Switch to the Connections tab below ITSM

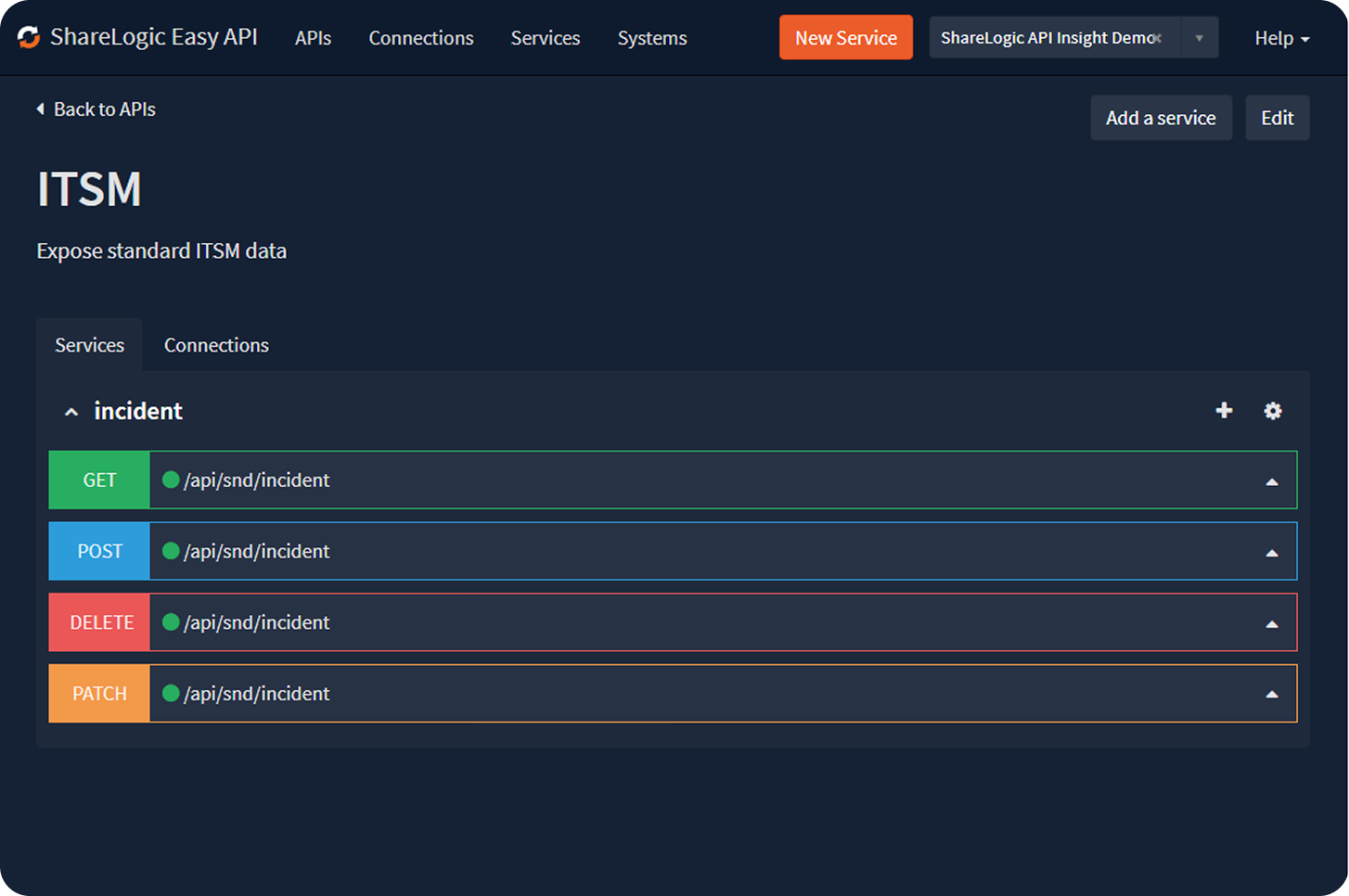click(x=216, y=345)
